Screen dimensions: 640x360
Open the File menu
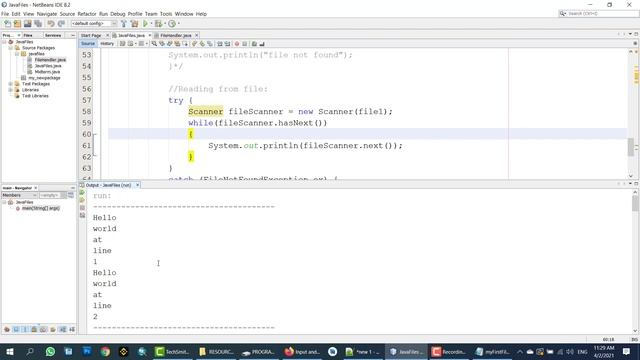coord(5,14)
